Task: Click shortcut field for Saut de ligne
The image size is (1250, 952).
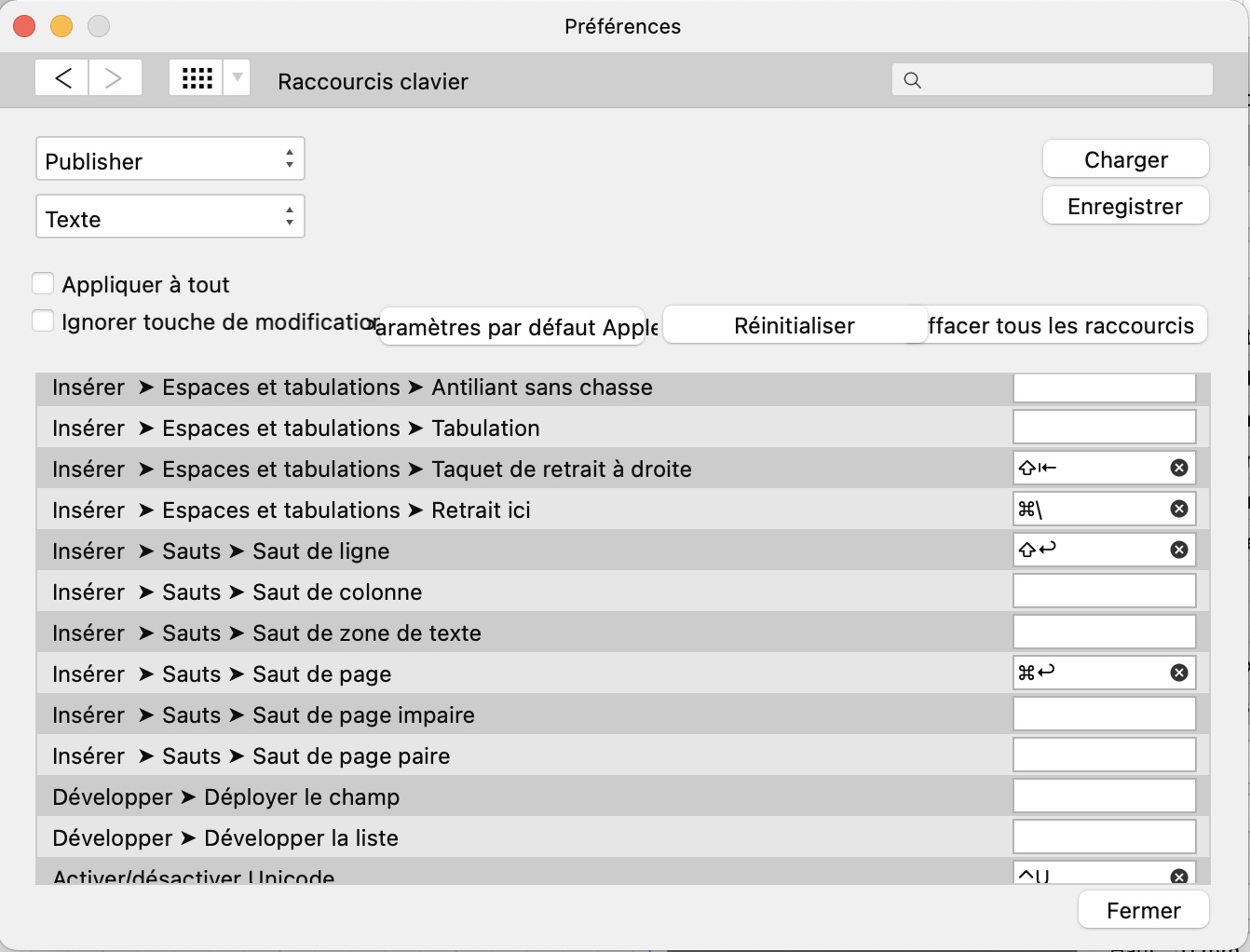Action: (x=1105, y=550)
